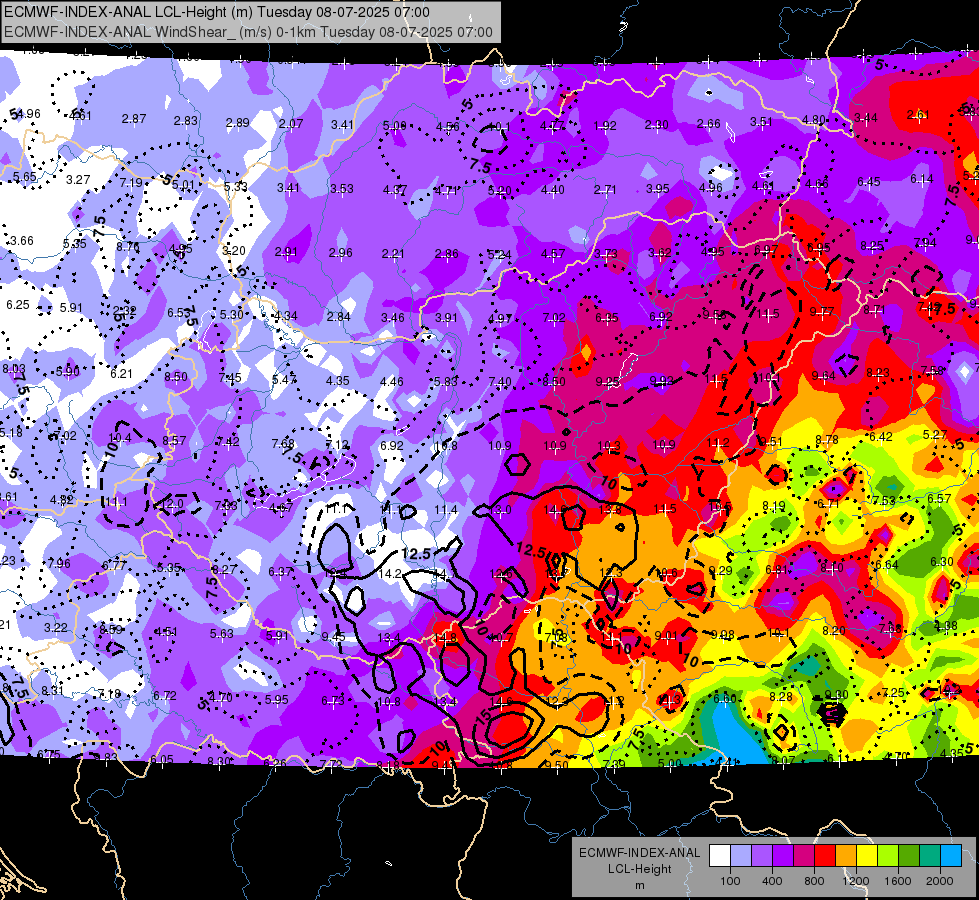Click the 9.51 wind shear value
The image size is (979, 900).
(x=771, y=442)
